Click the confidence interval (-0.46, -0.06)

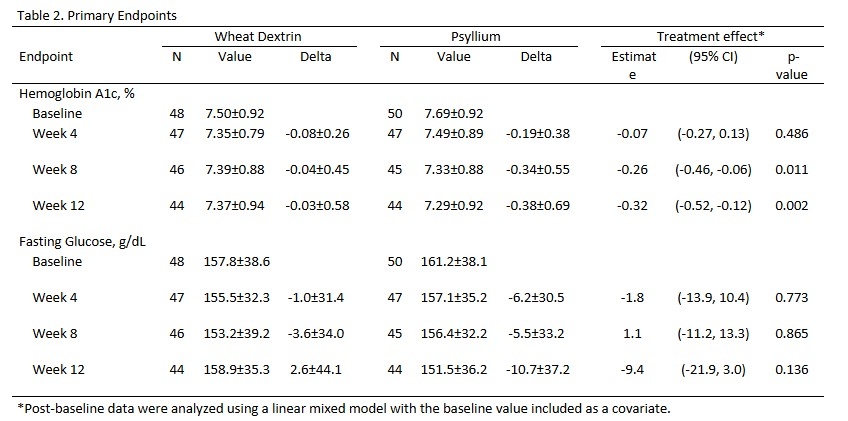(x=713, y=170)
